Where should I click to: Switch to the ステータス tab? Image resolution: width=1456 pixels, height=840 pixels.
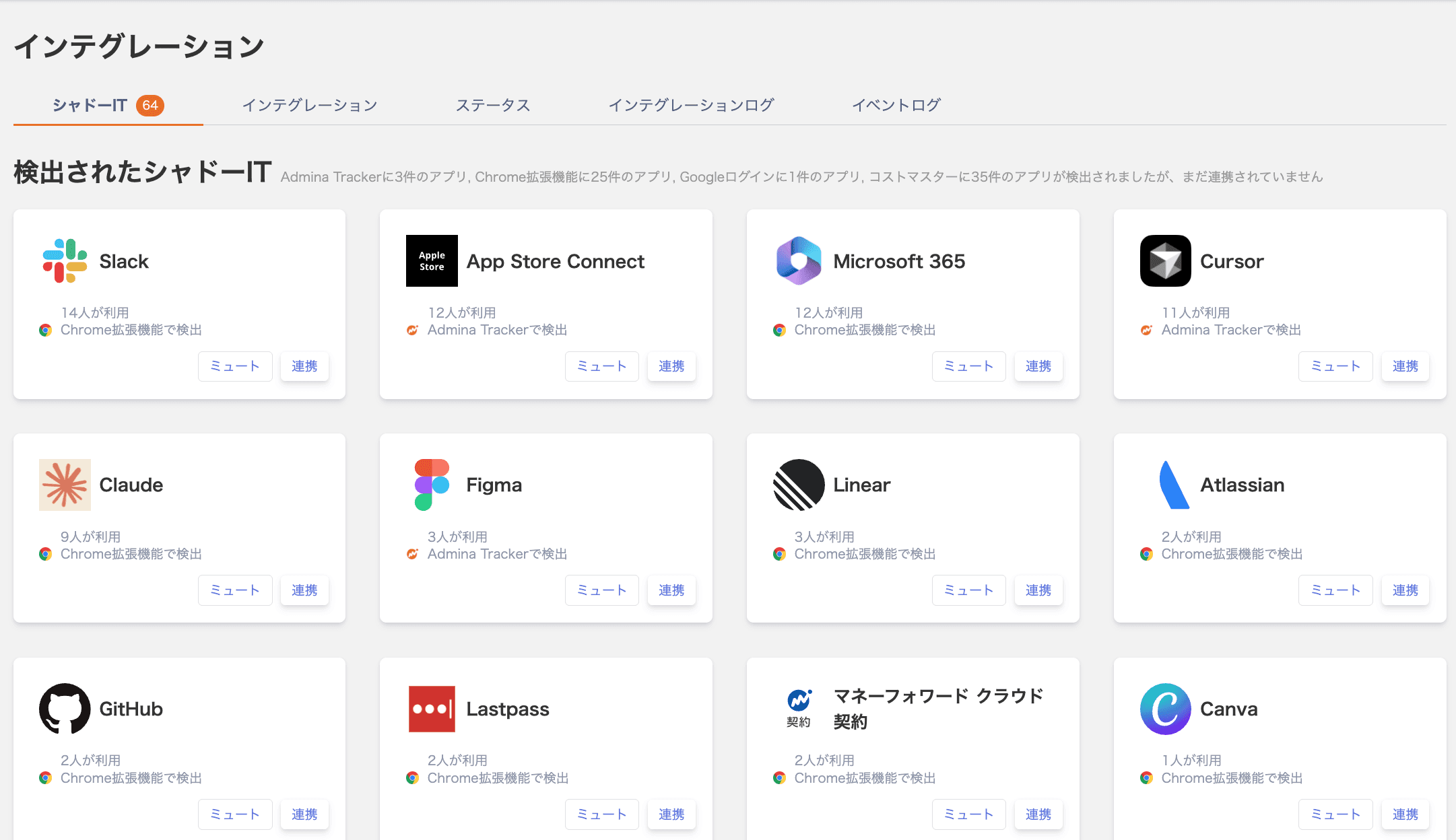[x=493, y=105]
